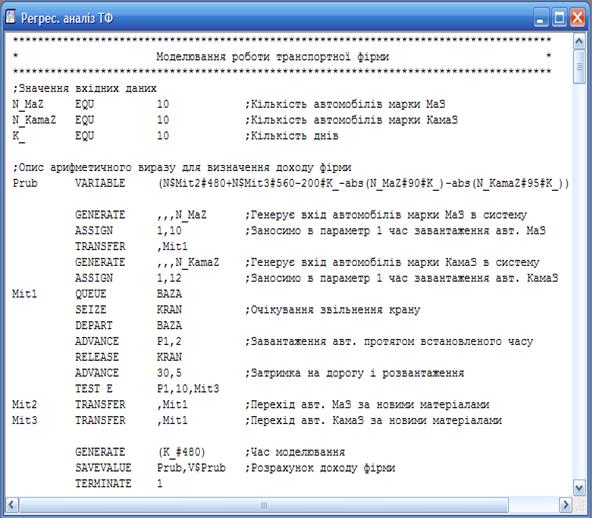Click the comment ';Кількість днів'
The image size is (592, 518).
[292, 136]
